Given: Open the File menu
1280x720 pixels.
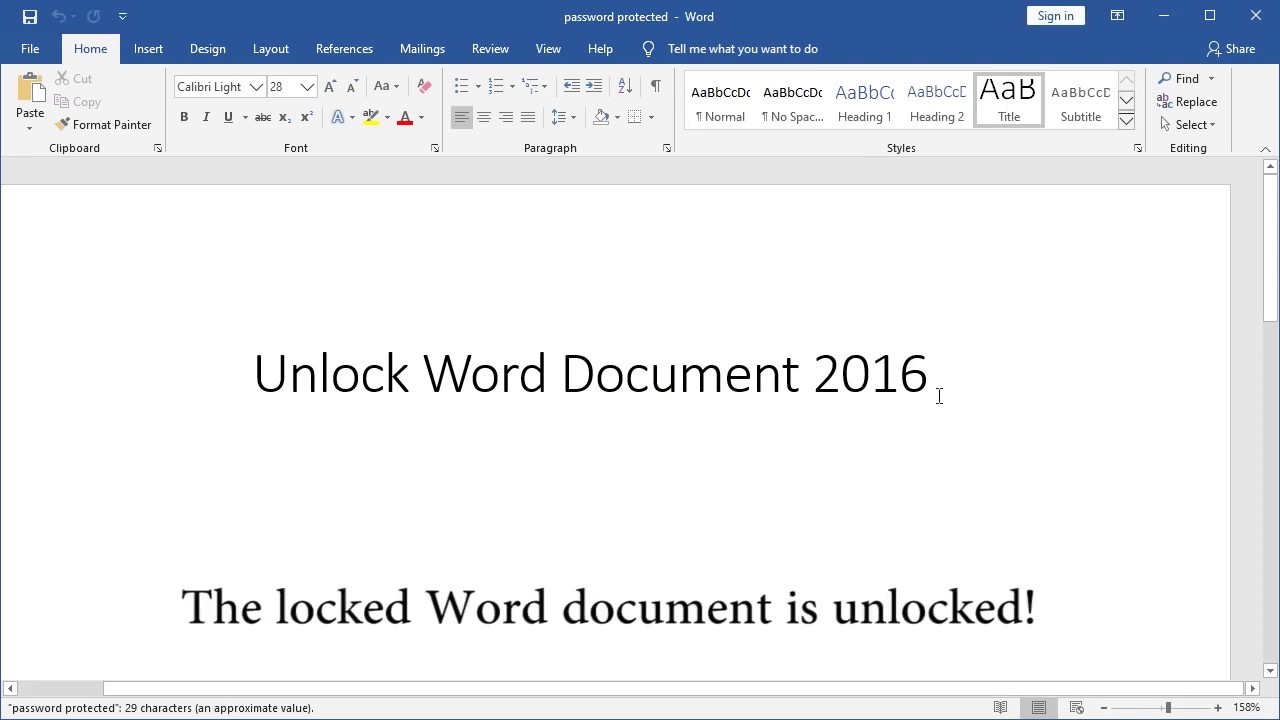Looking at the screenshot, I should tap(30, 49).
